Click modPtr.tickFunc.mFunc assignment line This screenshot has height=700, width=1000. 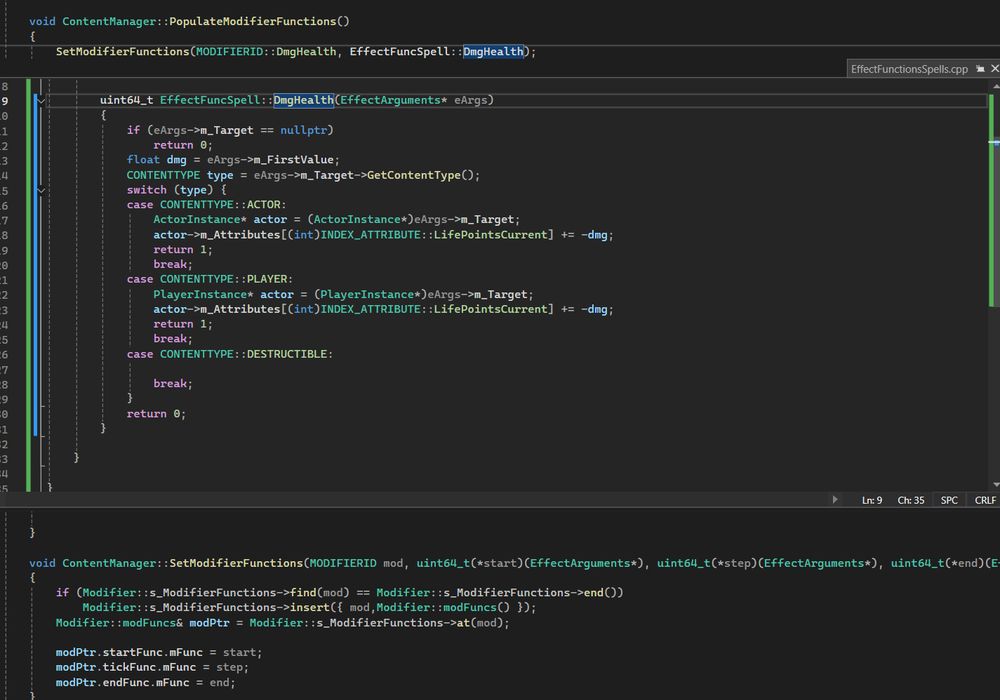152,667
